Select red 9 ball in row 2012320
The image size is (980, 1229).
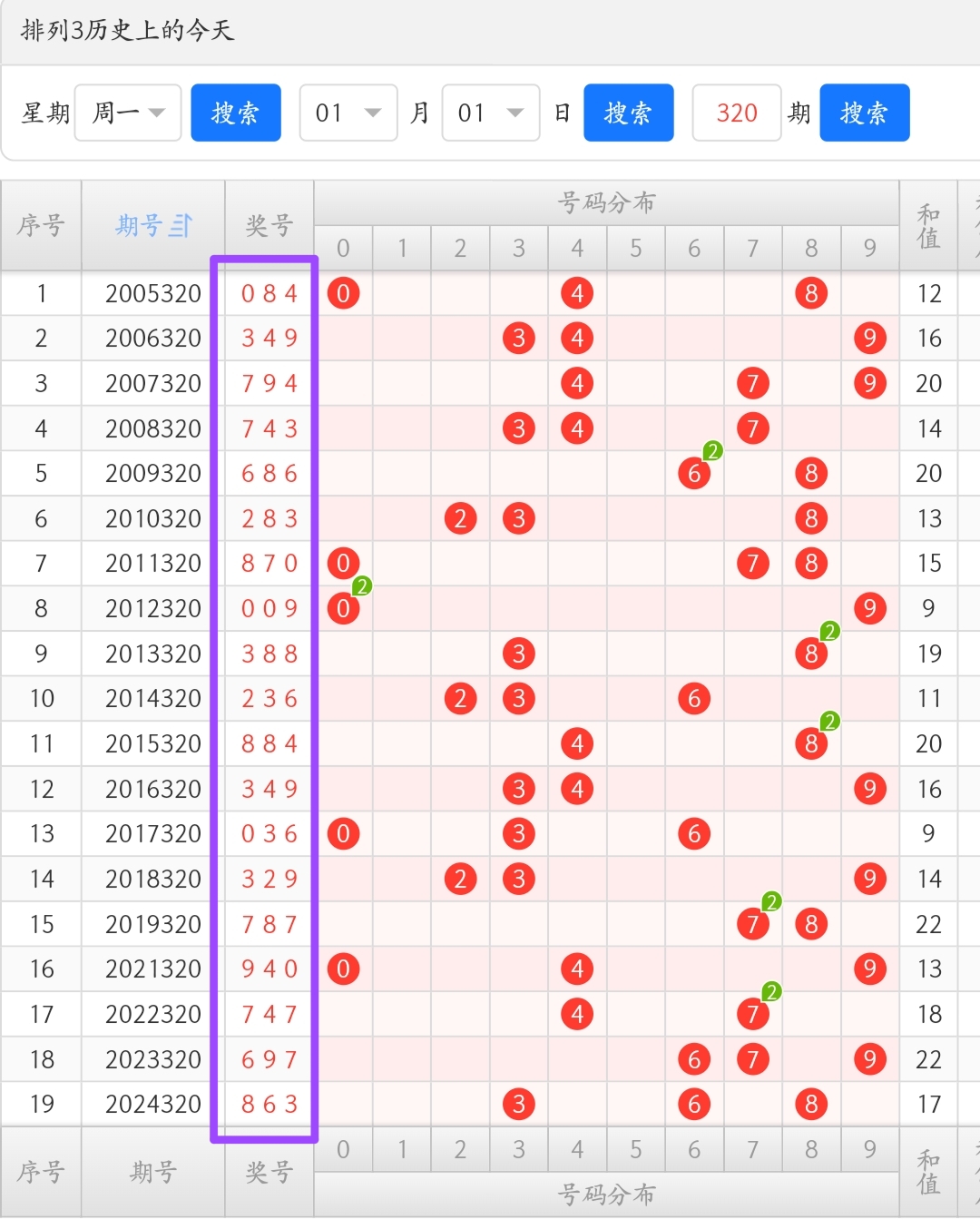tap(869, 608)
